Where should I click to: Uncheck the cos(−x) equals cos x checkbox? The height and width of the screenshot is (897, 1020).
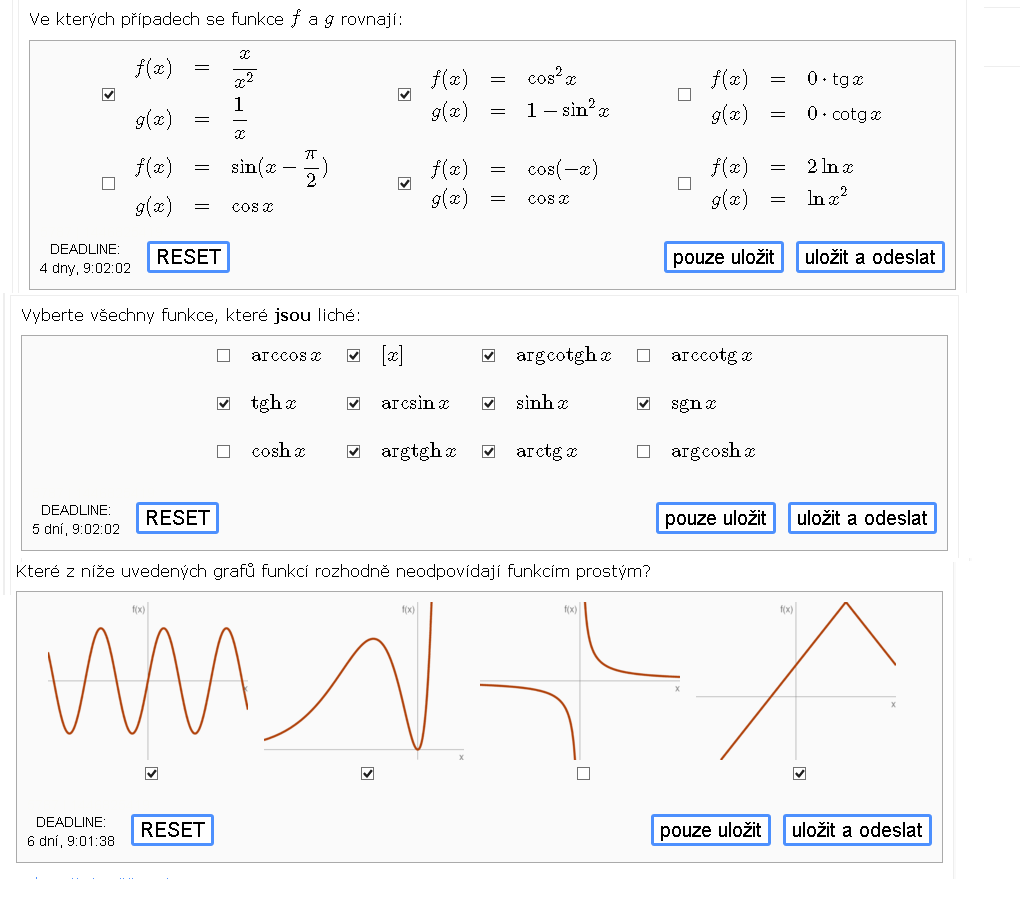click(405, 183)
